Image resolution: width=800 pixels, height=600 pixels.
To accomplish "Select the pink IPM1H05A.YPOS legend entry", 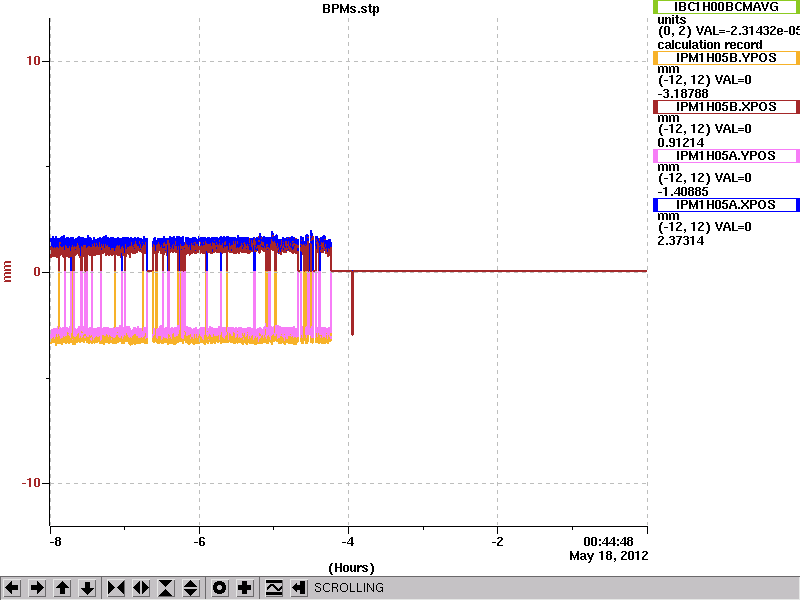I will tap(726, 156).
